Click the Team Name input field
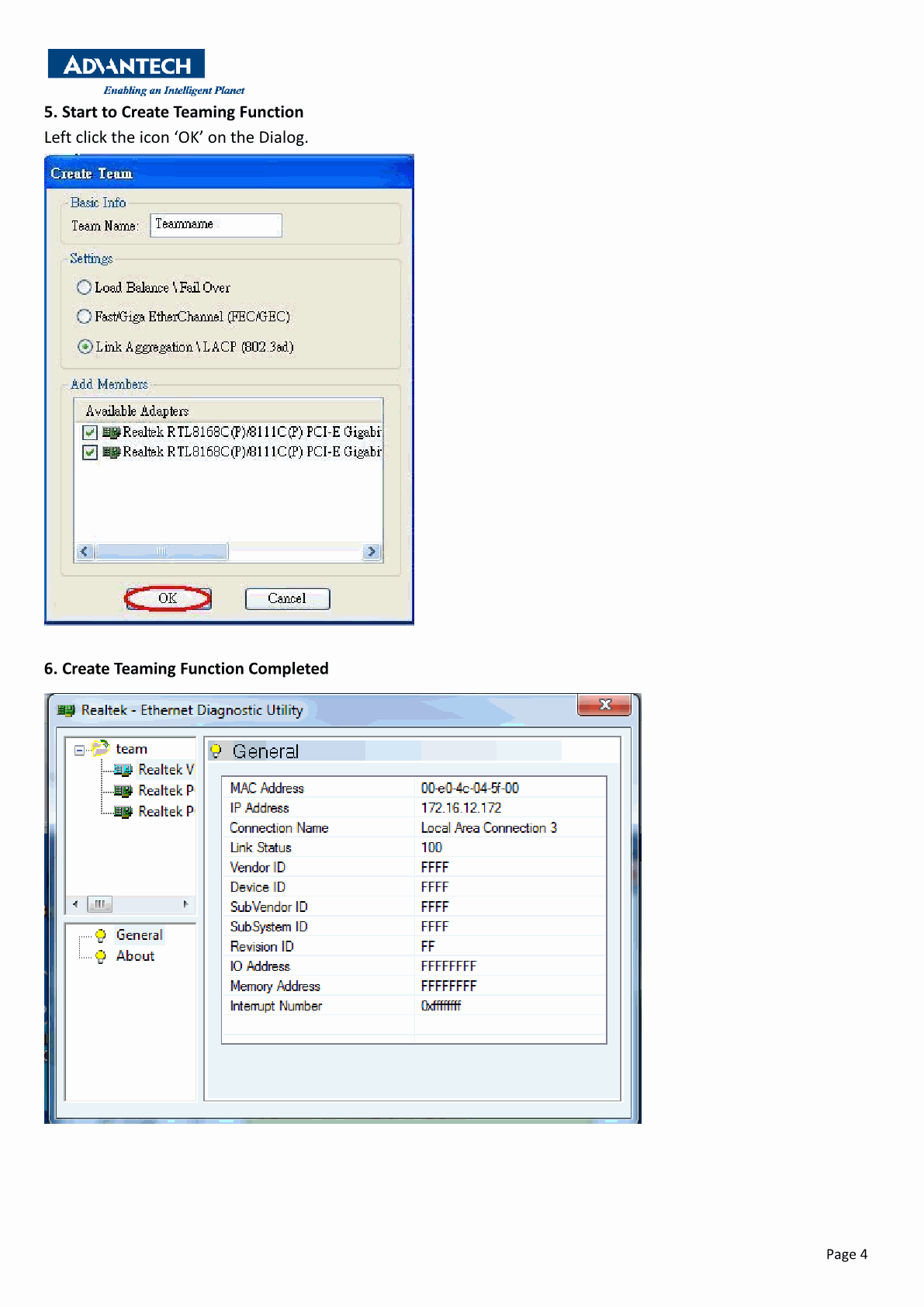This screenshot has height=1307, width=924. (216, 225)
